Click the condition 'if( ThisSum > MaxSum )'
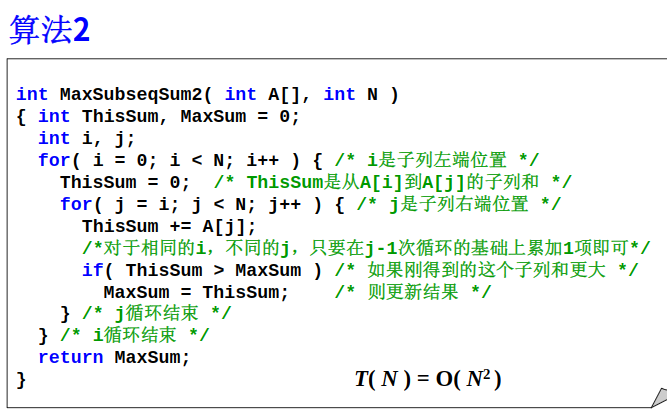Screen dimensions: 667x415 pos(202,271)
